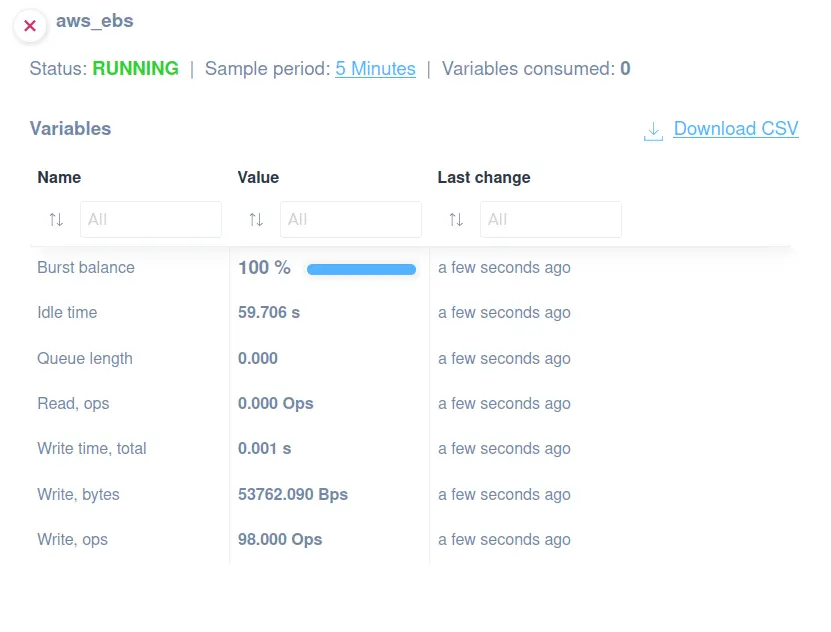Click the download icon beside Download CSV

coord(653,131)
